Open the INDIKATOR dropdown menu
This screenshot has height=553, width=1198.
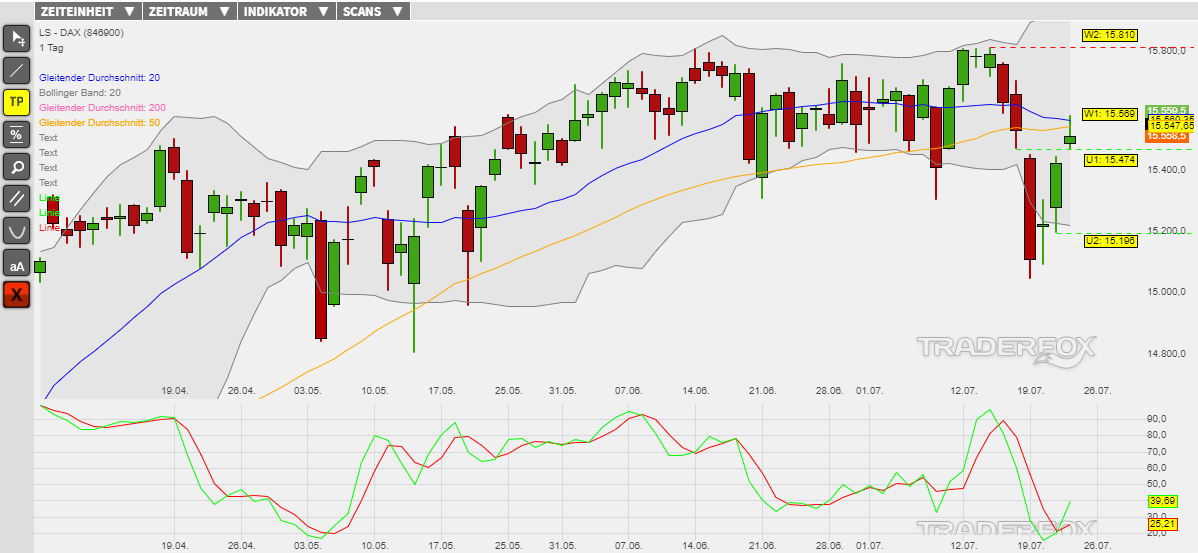(285, 12)
